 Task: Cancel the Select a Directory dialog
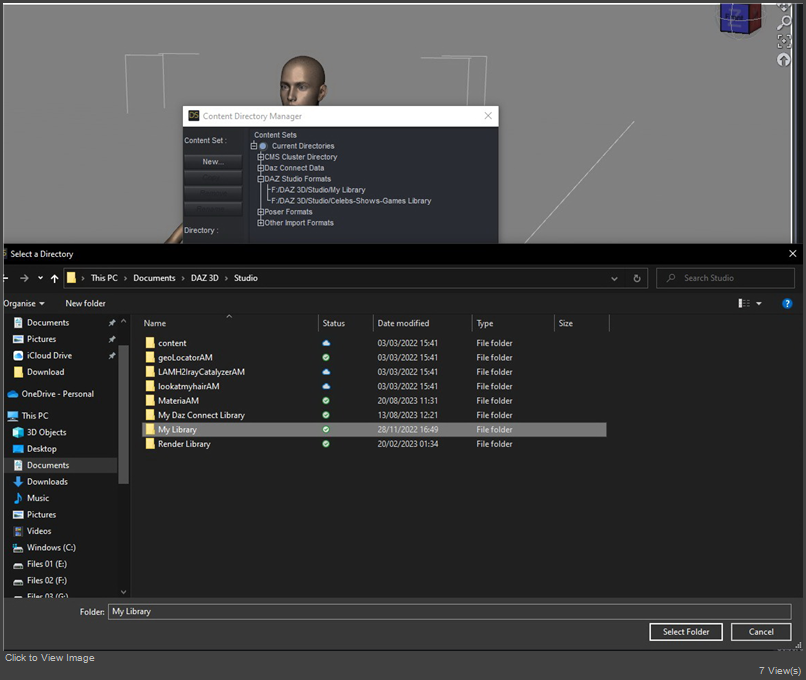pos(761,632)
